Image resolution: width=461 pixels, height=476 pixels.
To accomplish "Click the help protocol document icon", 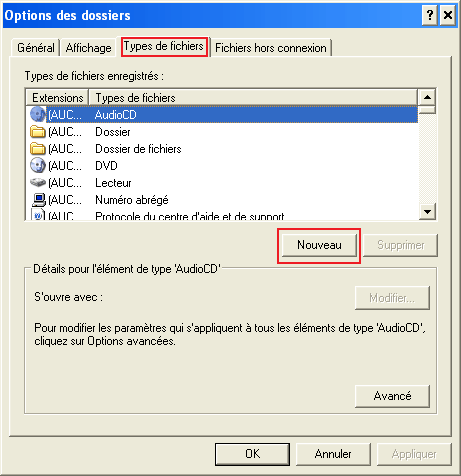I will 38,214.
